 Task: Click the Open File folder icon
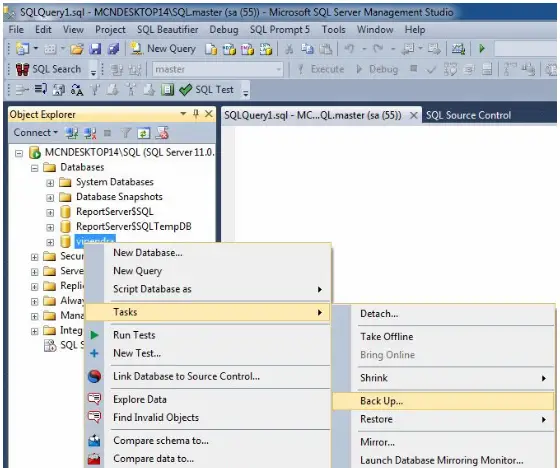pos(76,49)
